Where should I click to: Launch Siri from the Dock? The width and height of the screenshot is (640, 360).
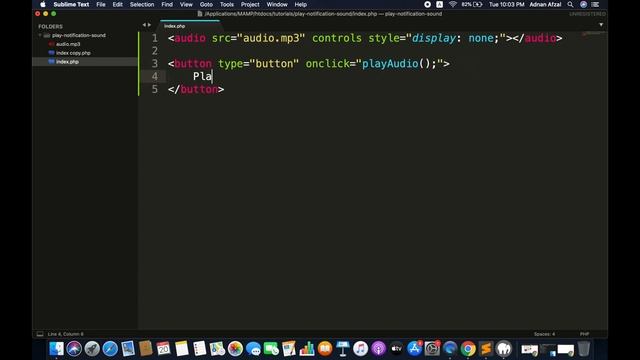pyautogui.click(x=74, y=349)
